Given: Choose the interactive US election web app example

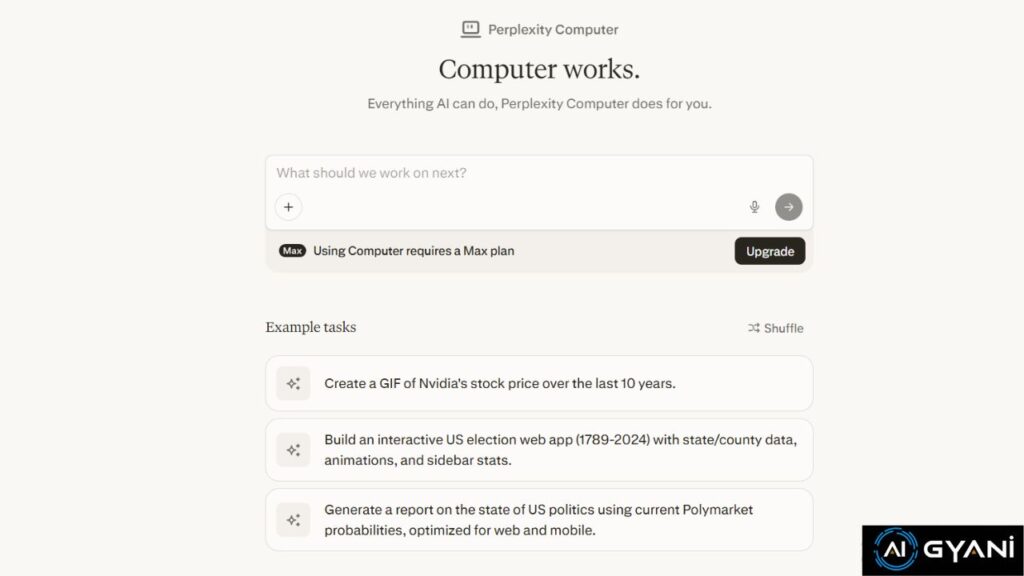Looking at the screenshot, I should pyautogui.click(x=560, y=450).
